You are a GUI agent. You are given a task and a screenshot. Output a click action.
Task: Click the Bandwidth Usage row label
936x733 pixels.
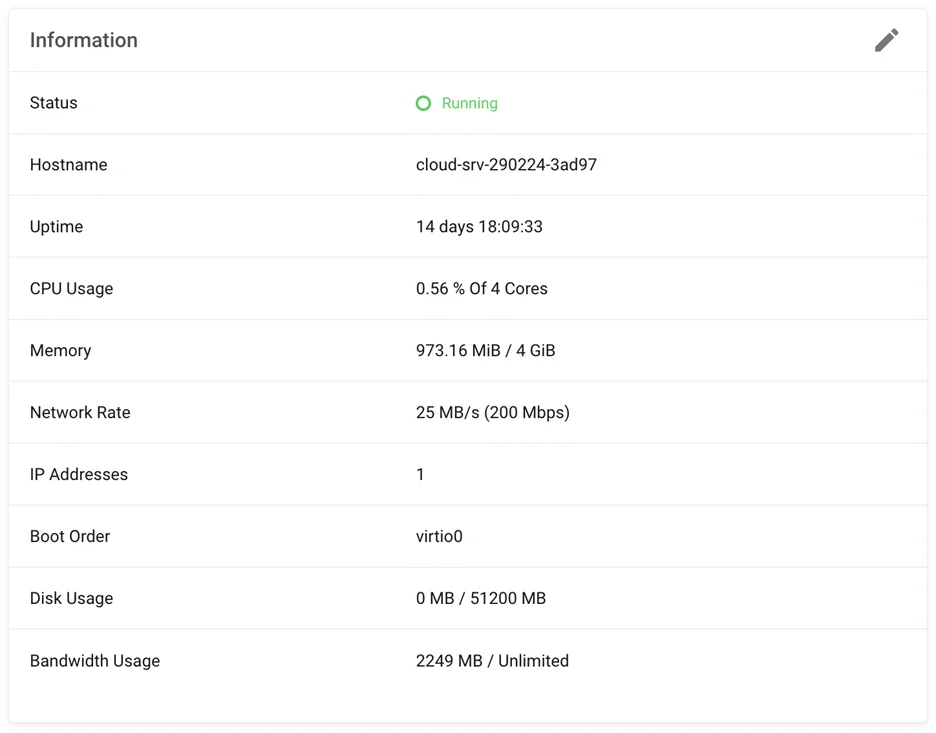(x=95, y=661)
